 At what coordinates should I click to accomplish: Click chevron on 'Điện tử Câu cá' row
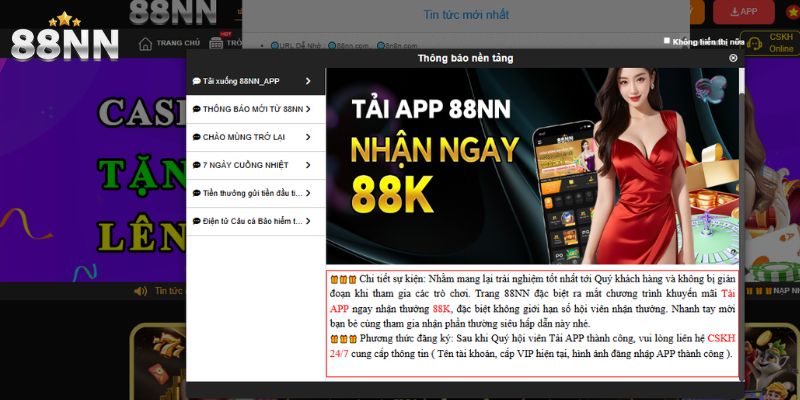click(x=308, y=221)
